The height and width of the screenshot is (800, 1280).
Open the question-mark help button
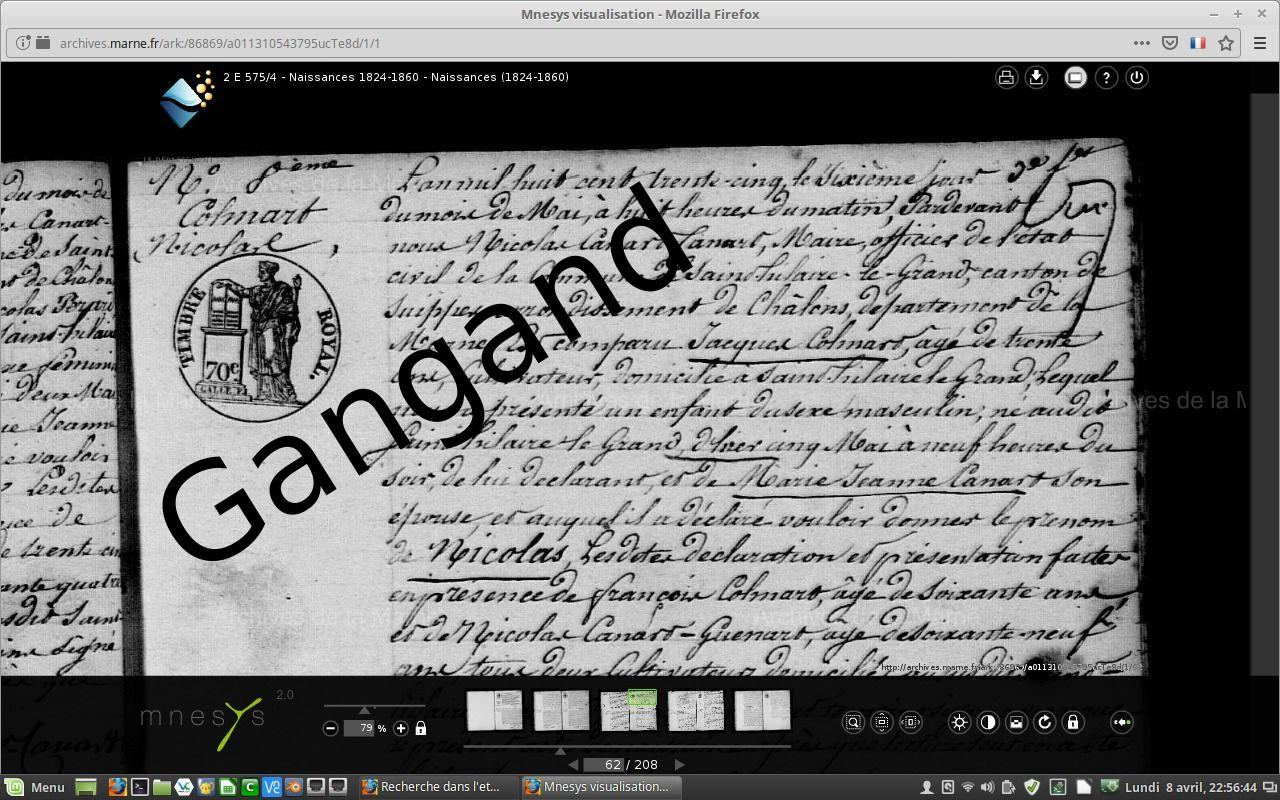click(x=1106, y=78)
